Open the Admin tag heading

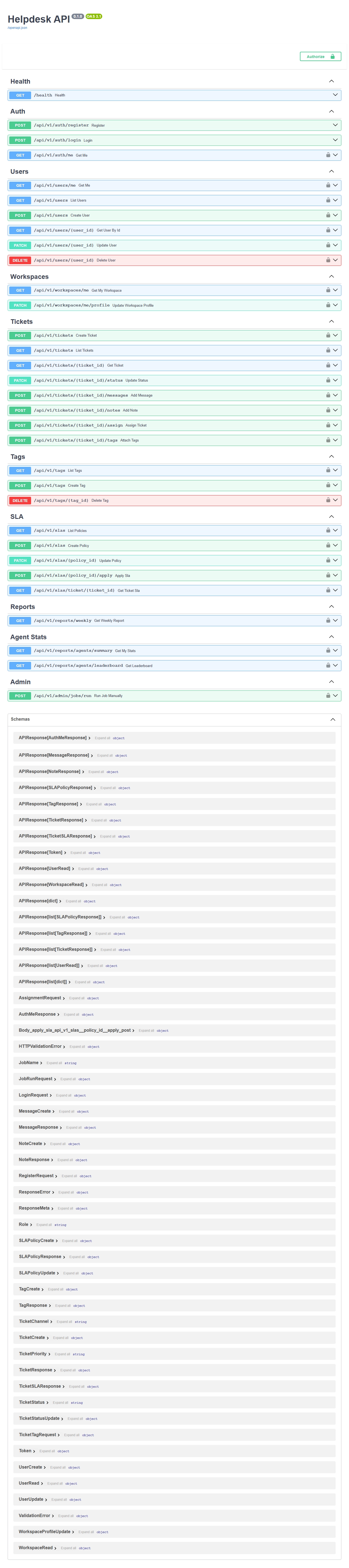coord(20,682)
